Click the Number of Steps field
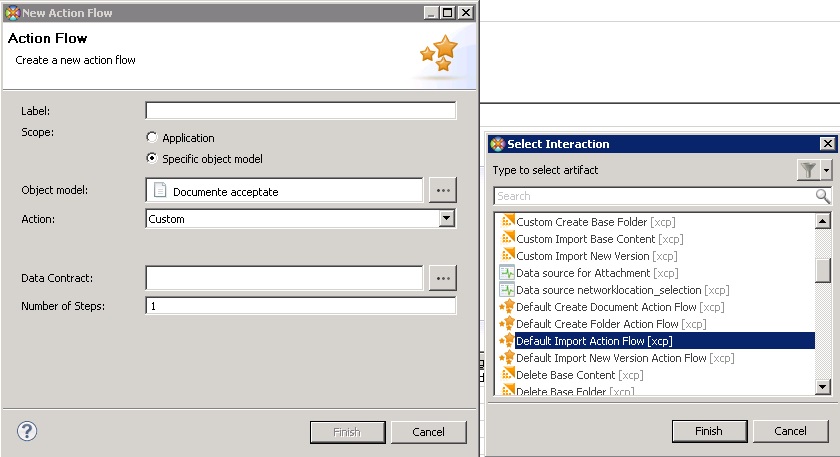 (301, 306)
